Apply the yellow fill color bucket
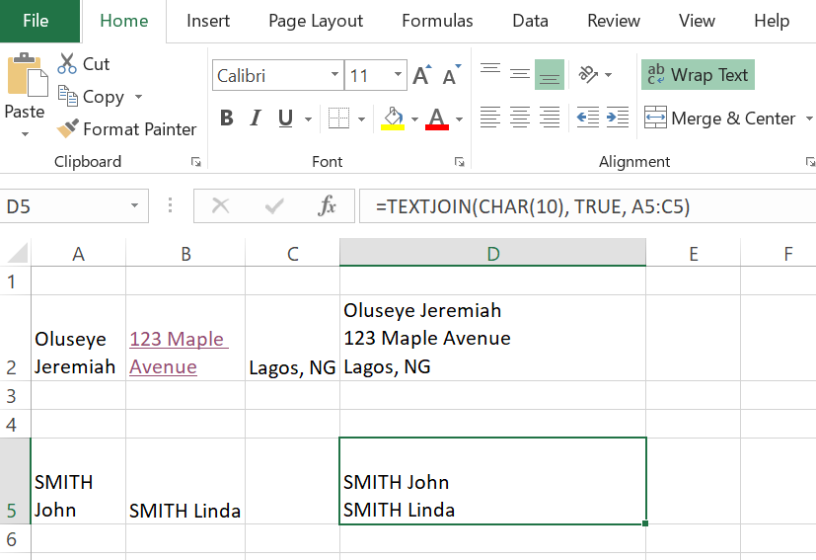 tap(393, 119)
